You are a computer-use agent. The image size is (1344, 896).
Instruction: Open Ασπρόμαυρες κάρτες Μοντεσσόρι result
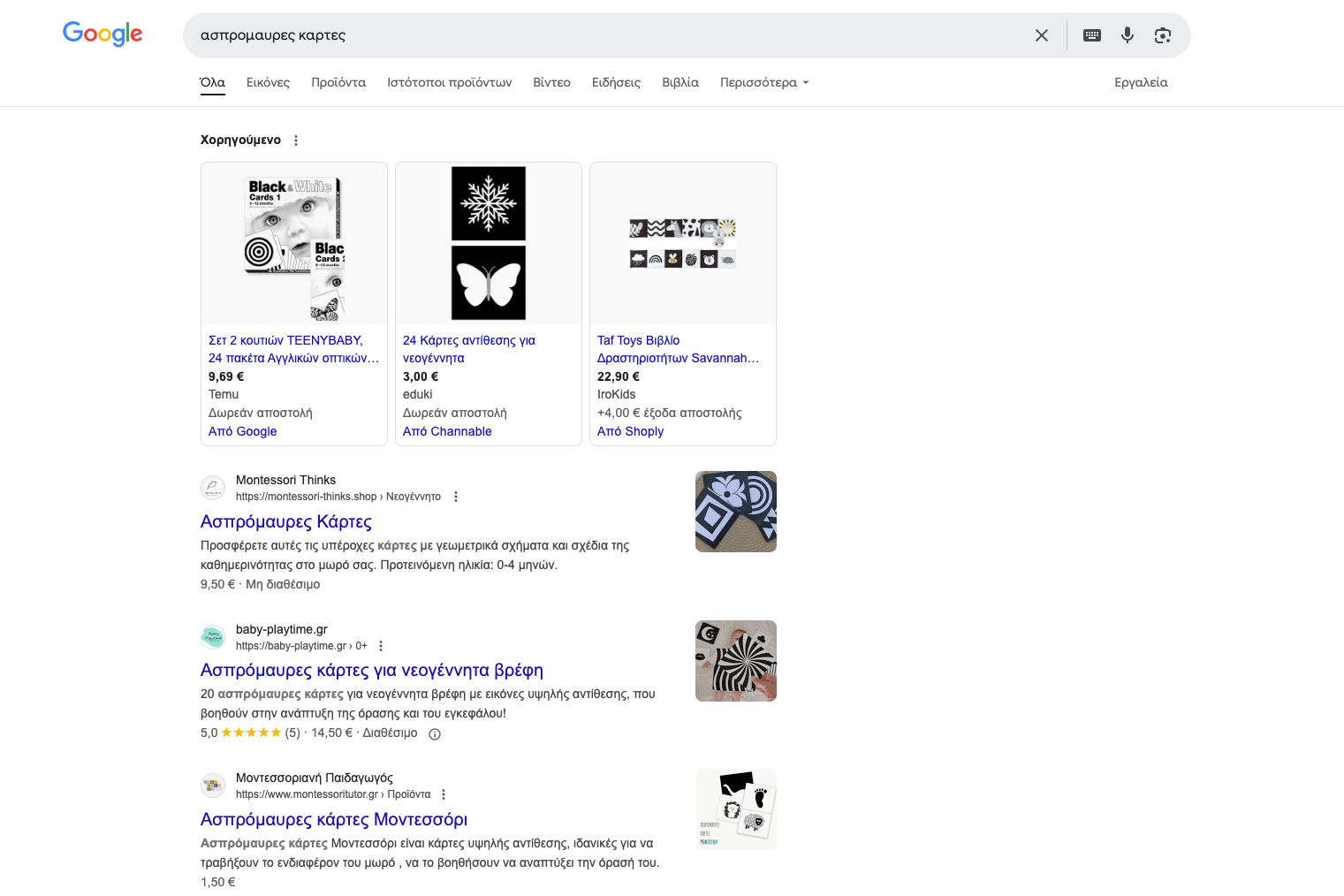click(x=334, y=819)
